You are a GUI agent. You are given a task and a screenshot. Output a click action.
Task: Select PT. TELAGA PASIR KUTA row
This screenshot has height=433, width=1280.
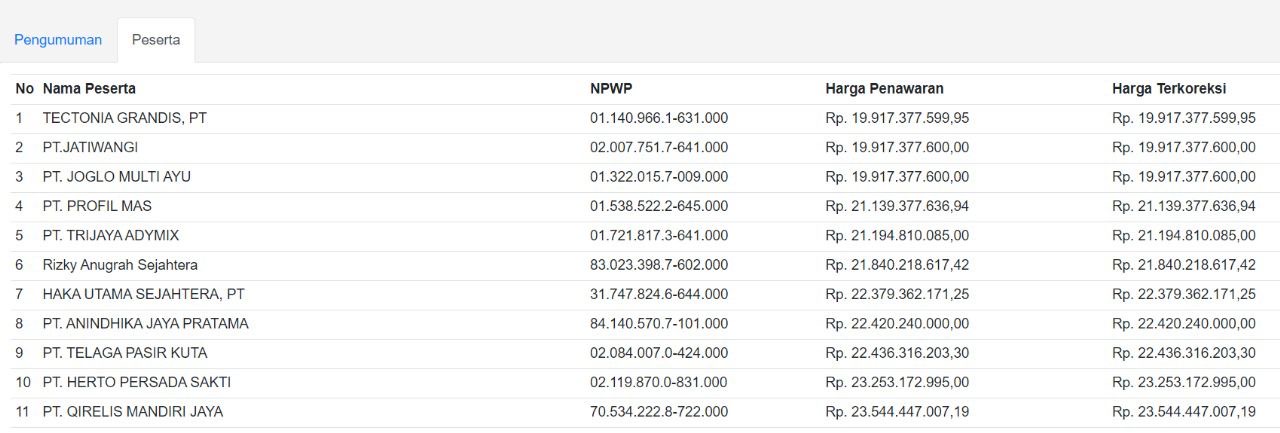pyautogui.click(x=125, y=353)
